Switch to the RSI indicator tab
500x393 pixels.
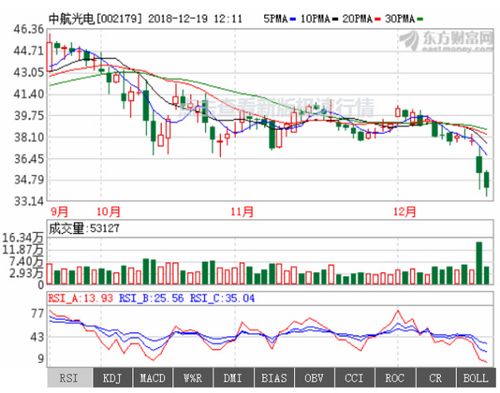[x=70, y=378]
